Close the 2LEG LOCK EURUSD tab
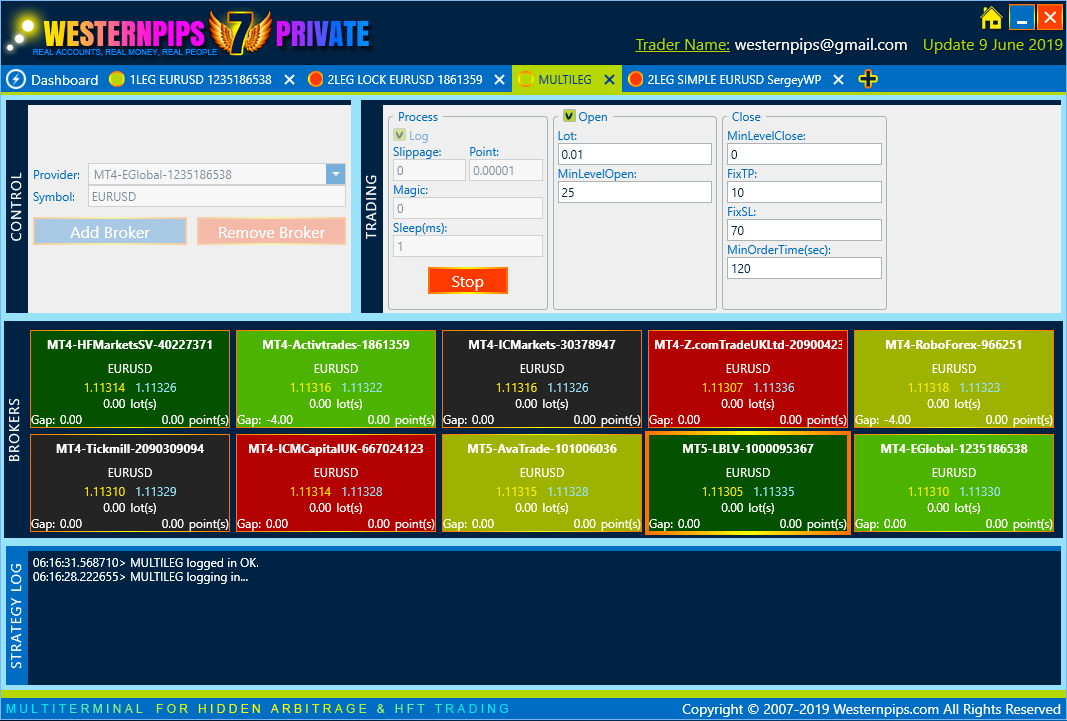 coord(499,80)
